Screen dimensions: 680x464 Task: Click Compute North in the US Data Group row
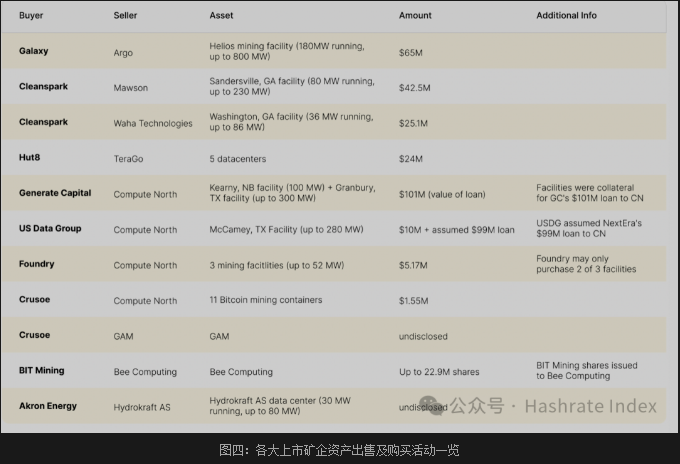(145, 230)
